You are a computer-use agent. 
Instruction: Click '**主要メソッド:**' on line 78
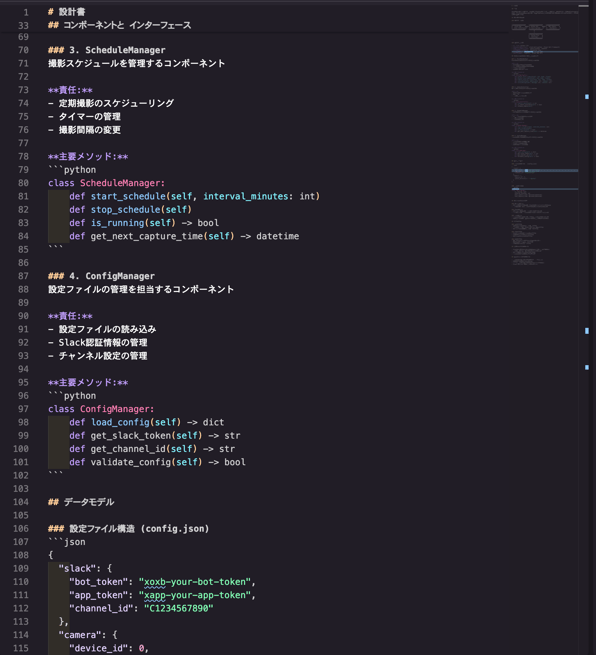tap(88, 157)
